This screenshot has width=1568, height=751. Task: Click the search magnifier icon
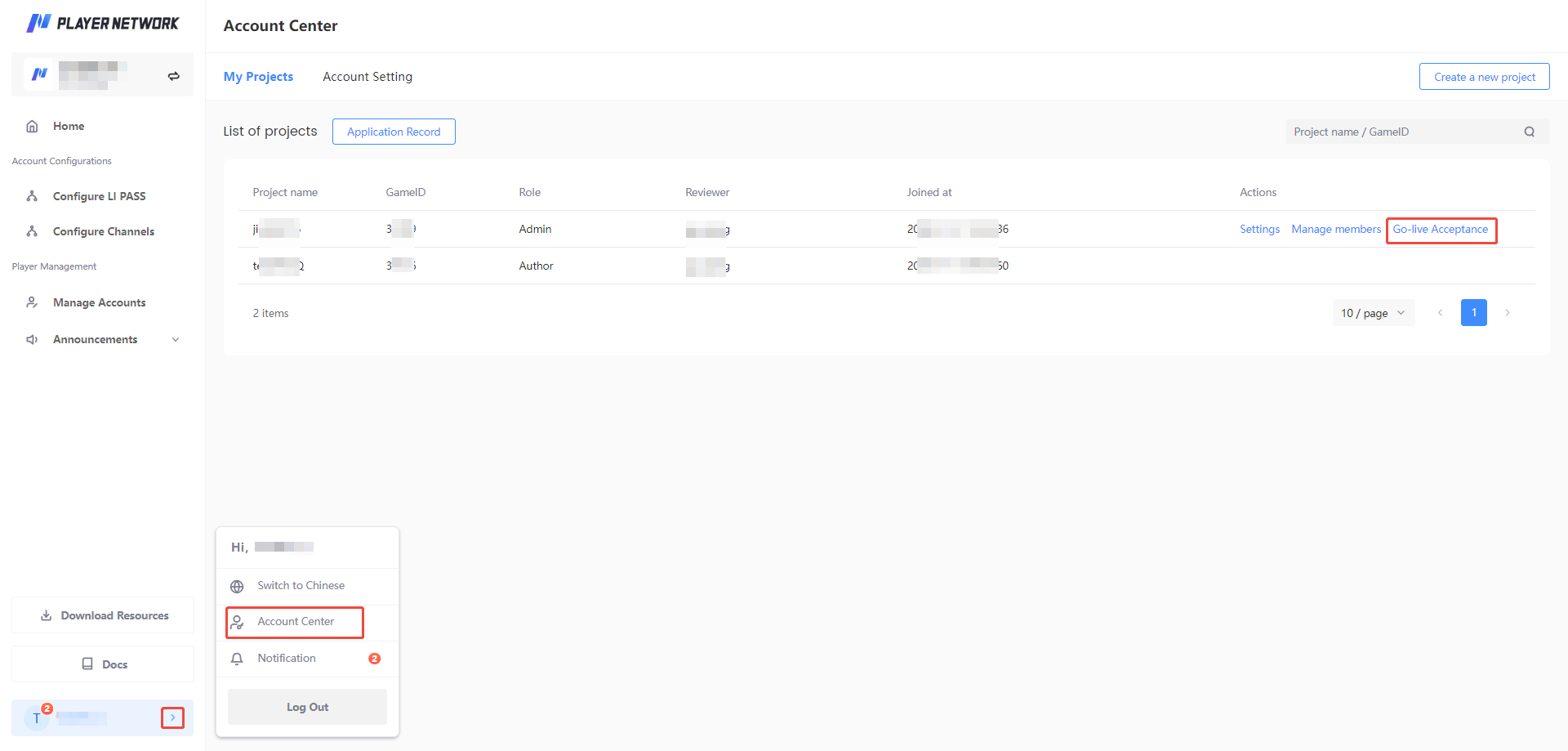pos(1529,132)
